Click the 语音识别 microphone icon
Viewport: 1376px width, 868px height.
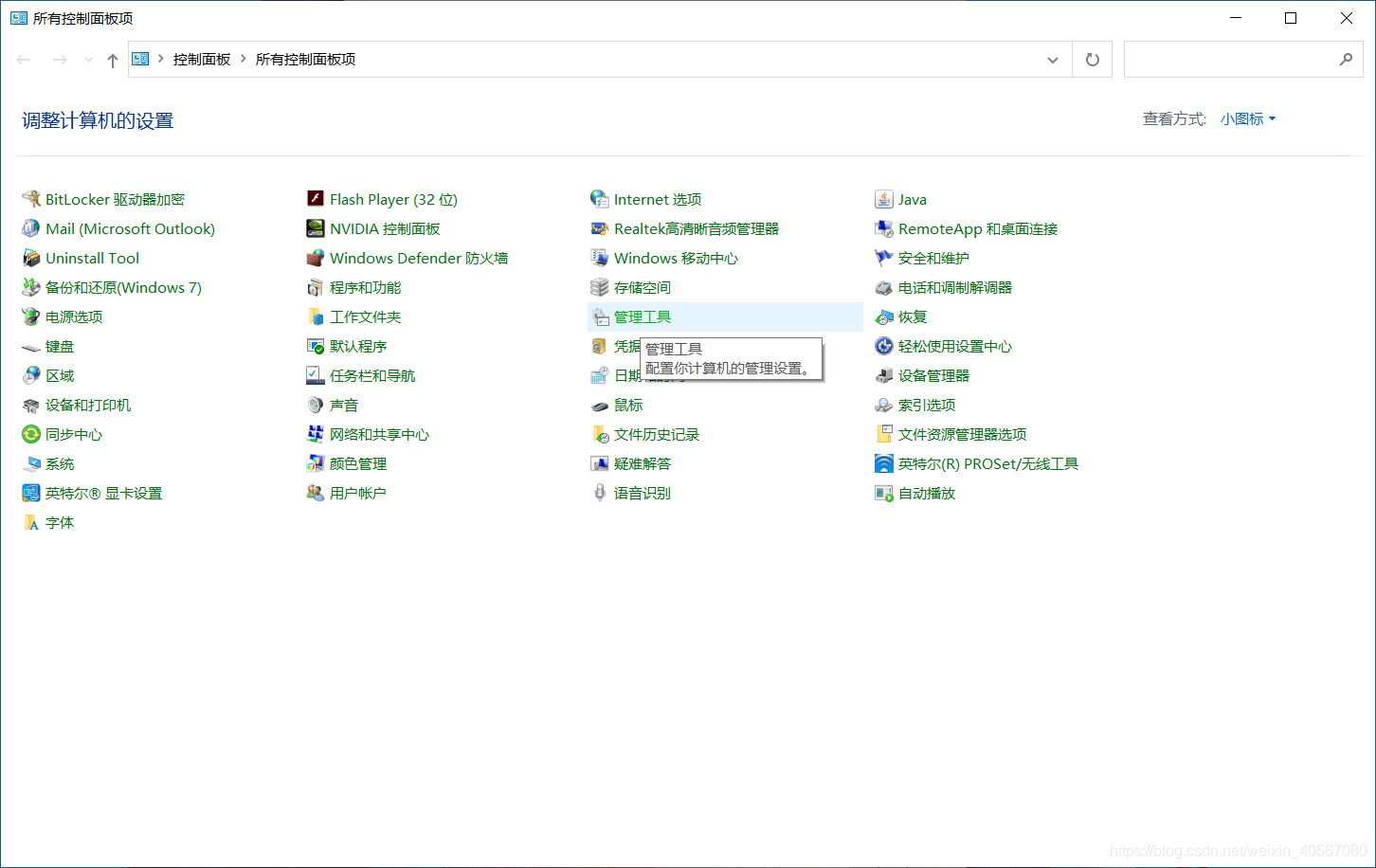coord(600,493)
